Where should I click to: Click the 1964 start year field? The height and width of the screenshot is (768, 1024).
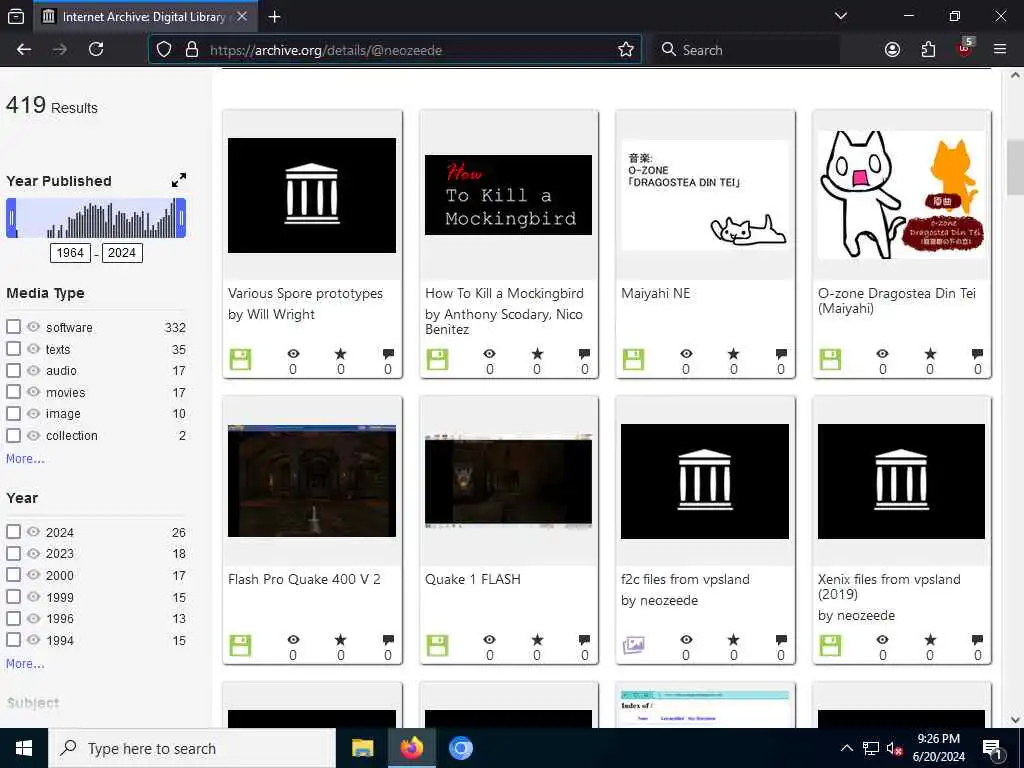pyautogui.click(x=70, y=253)
